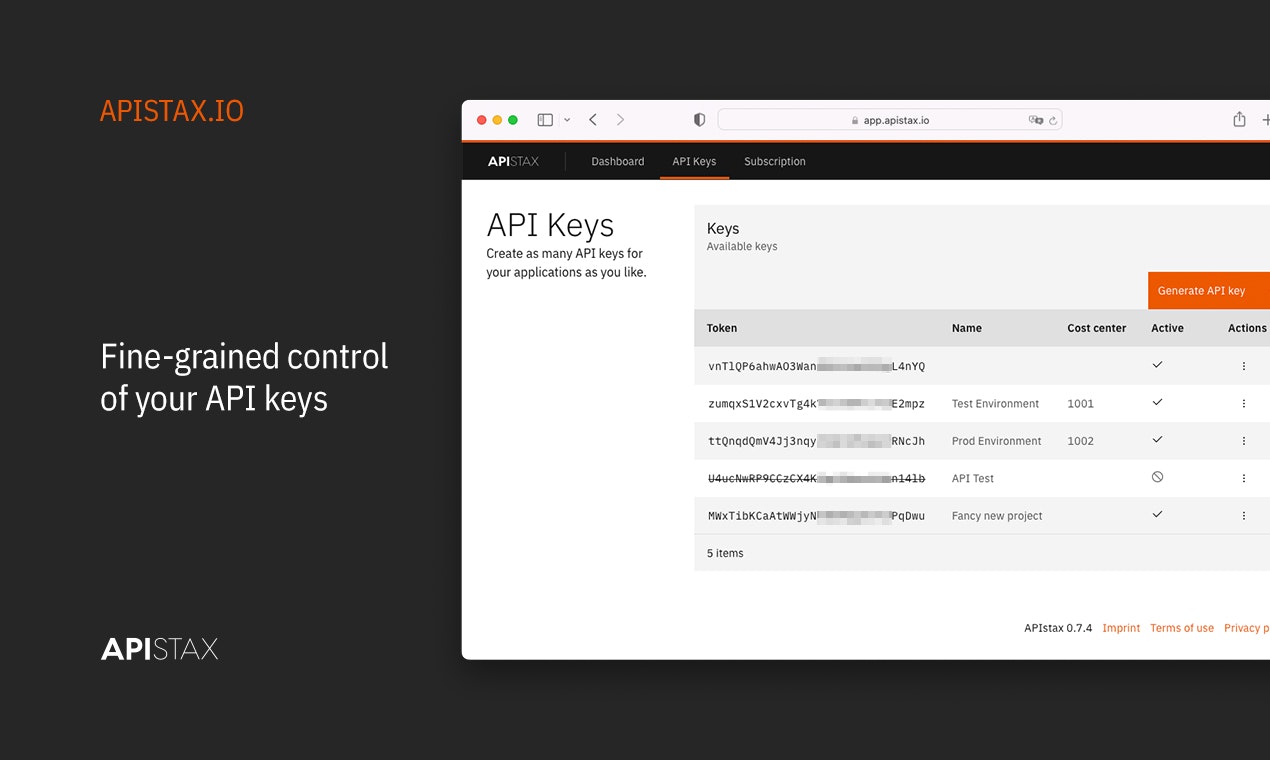Click the Test Environment name cell
Screen dimensions: 1270x760
(x=995, y=404)
